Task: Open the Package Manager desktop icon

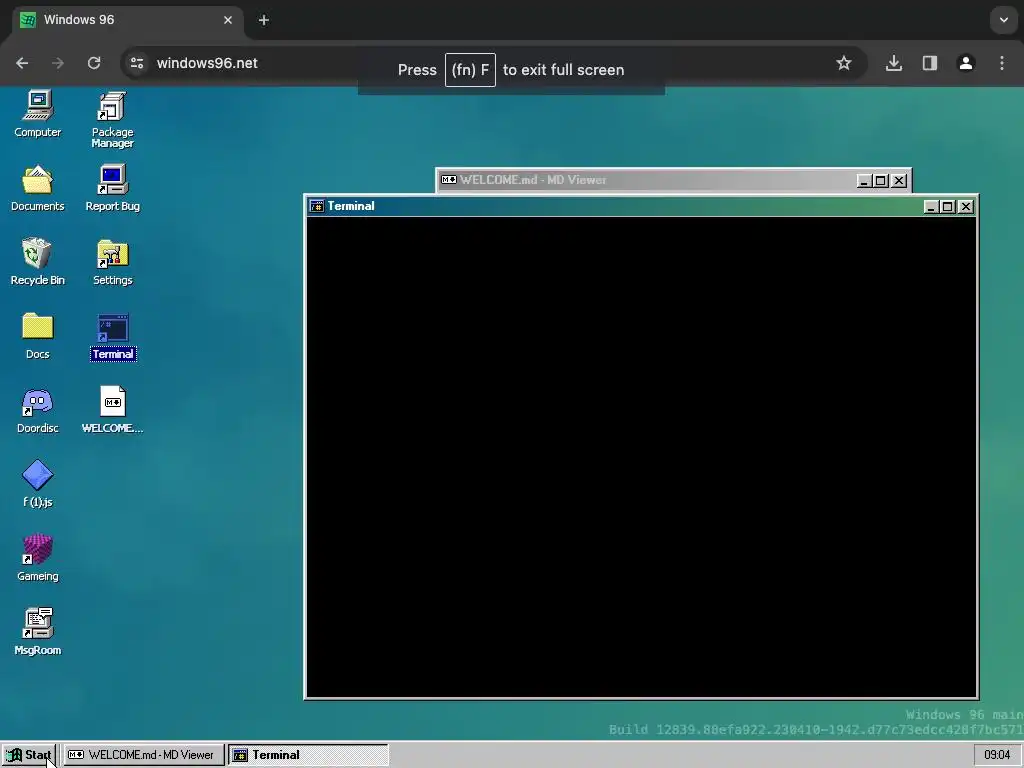Action: point(112,120)
